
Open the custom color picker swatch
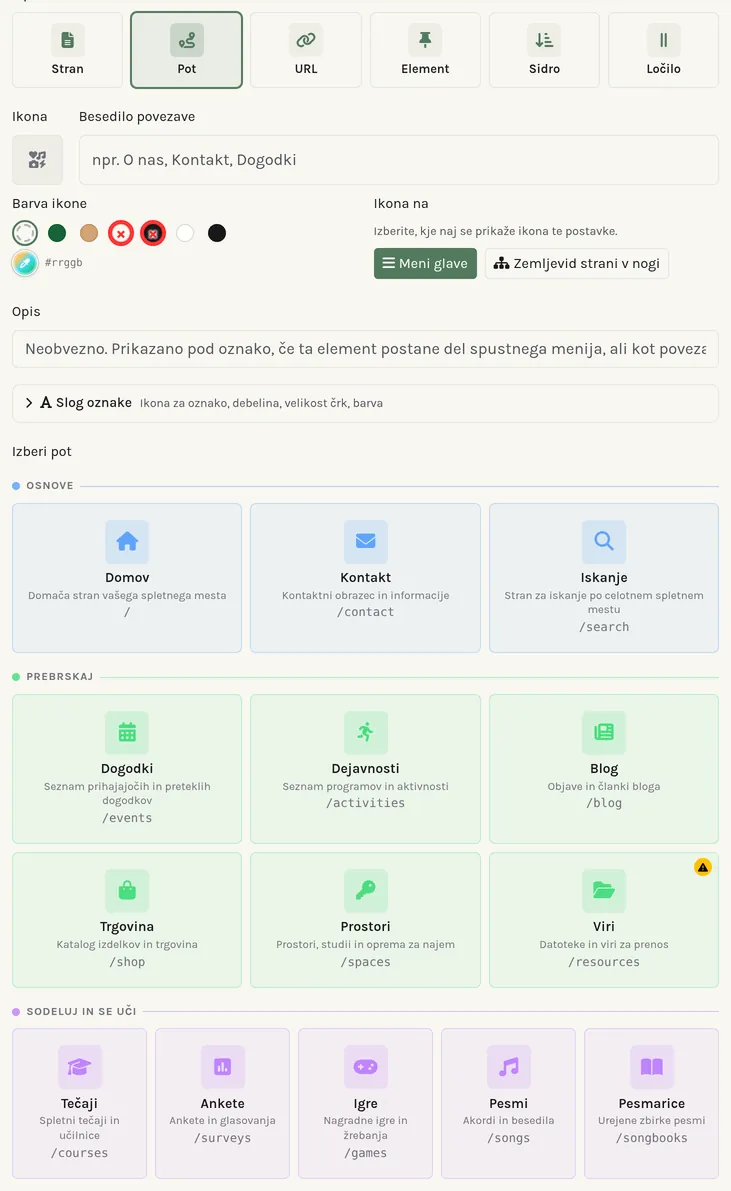click(25, 263)
